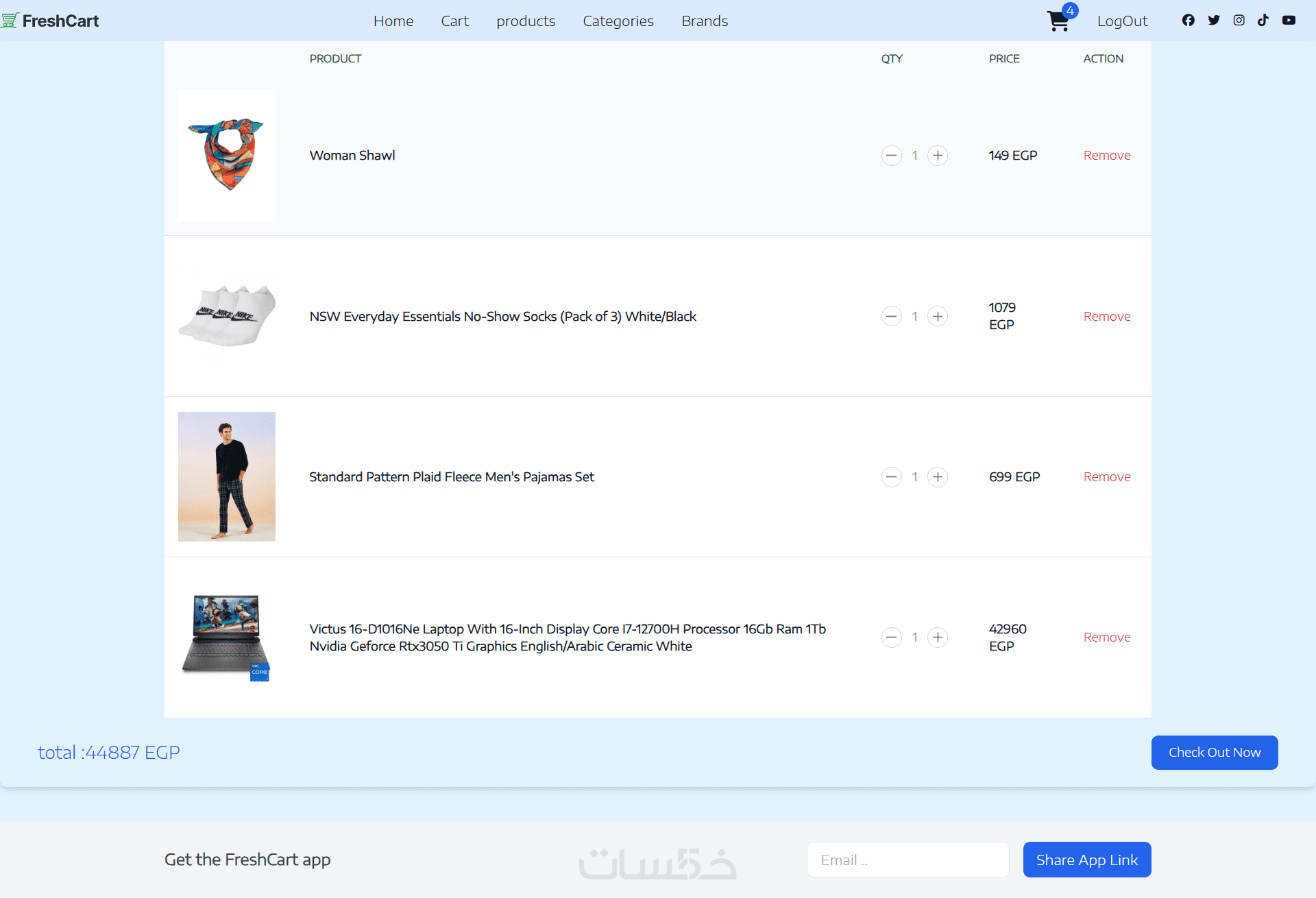Increase Nike socks quantity with plus
The width and height of the screenshot is (1316, 898).
point(937,317)
